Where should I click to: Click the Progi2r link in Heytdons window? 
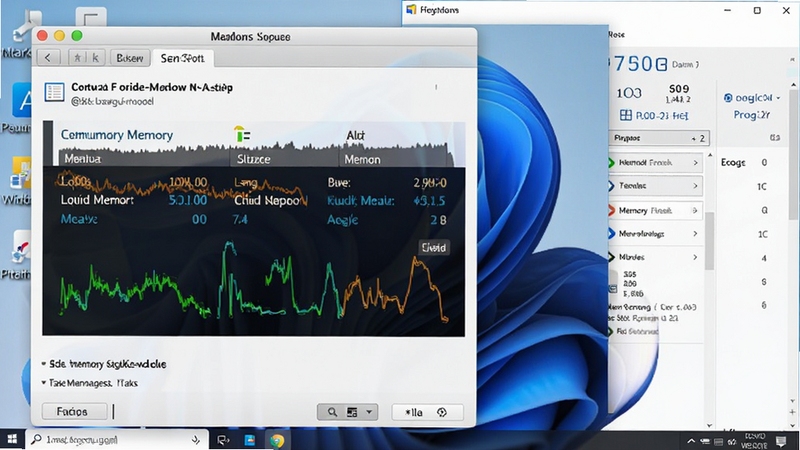pyautogui.click(x=751, y=115)
